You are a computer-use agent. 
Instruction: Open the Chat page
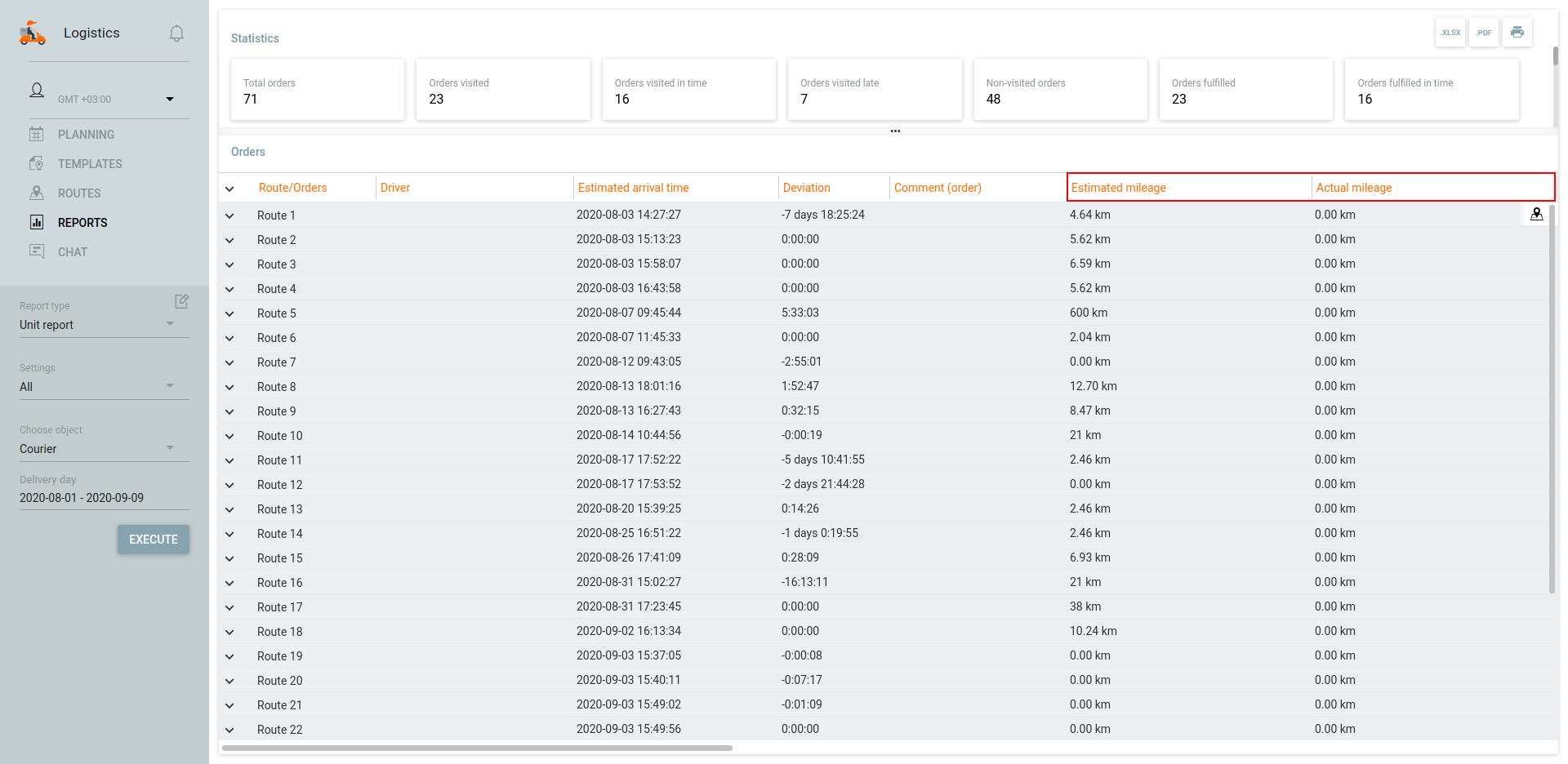(x=73, y=252)
